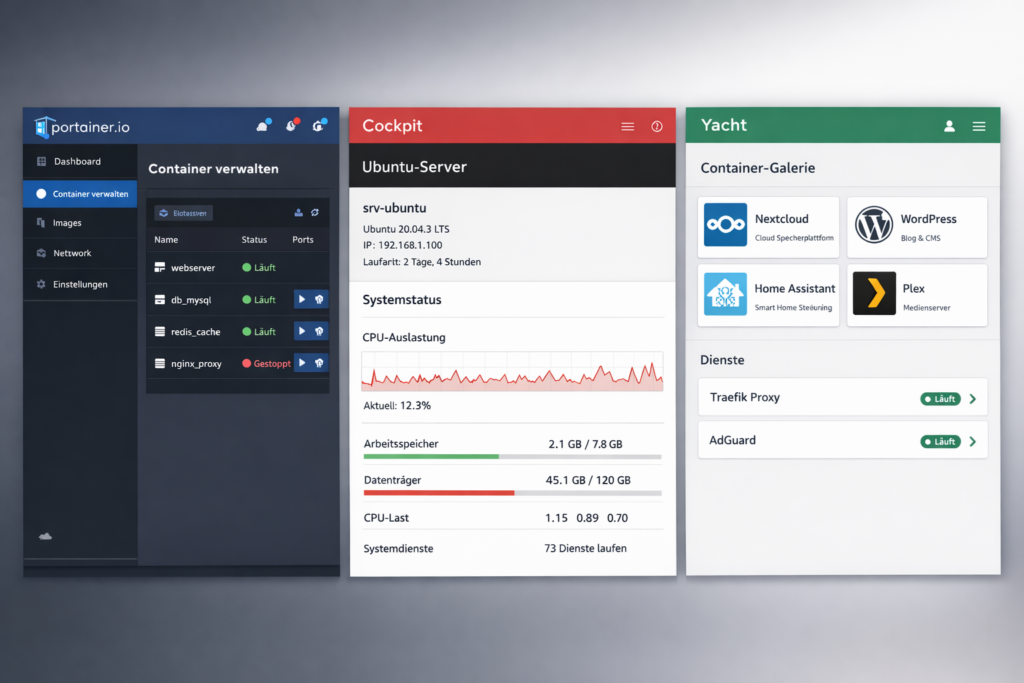Select the WordPress logo icon
The height and width of the screenshot is (683, 1024).
pyautogui.click(x=873, y=225)
